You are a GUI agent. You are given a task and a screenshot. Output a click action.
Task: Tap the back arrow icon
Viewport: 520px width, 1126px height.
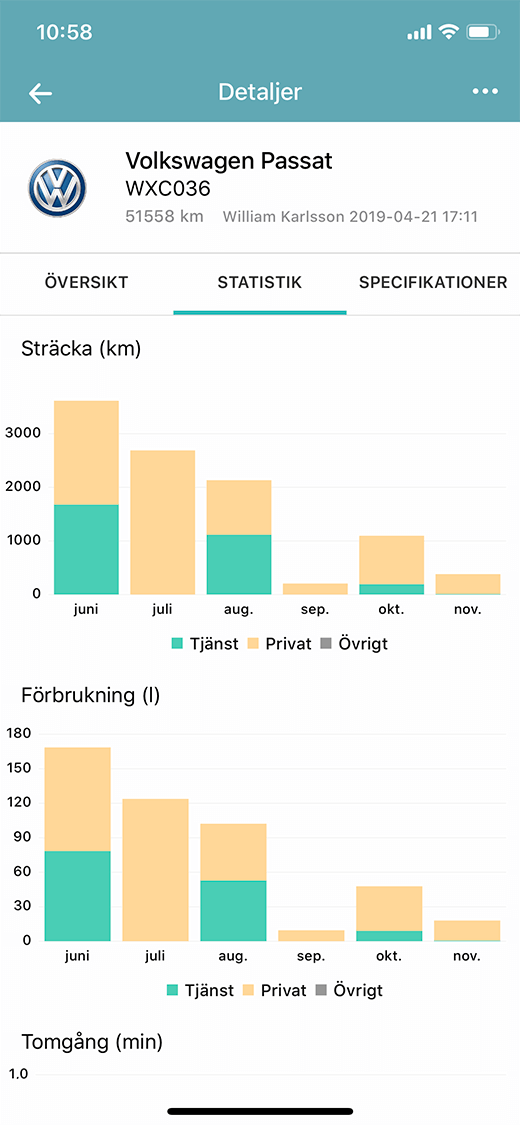tap(40, 93)
